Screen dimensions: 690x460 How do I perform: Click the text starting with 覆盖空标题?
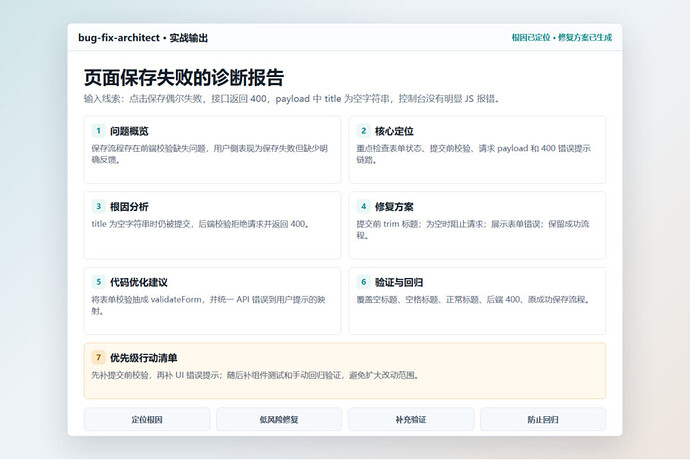474,300
